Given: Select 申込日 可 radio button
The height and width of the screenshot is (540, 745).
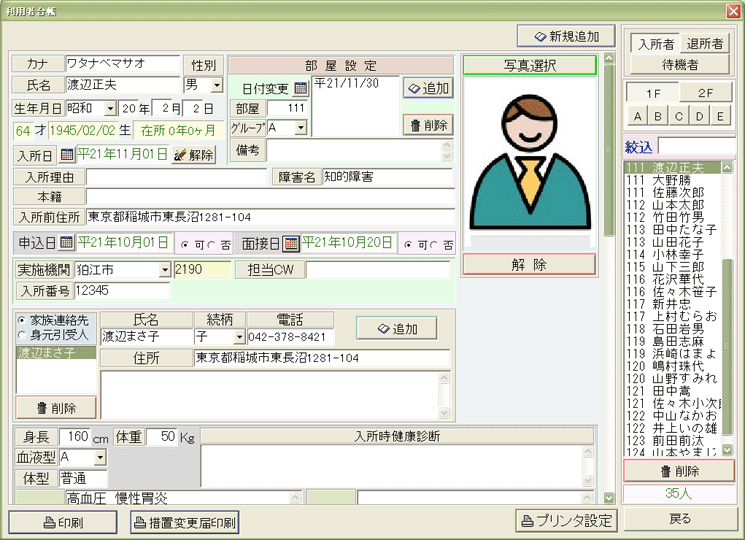Looking at the screenshot, I should click(x=184, y=245).
